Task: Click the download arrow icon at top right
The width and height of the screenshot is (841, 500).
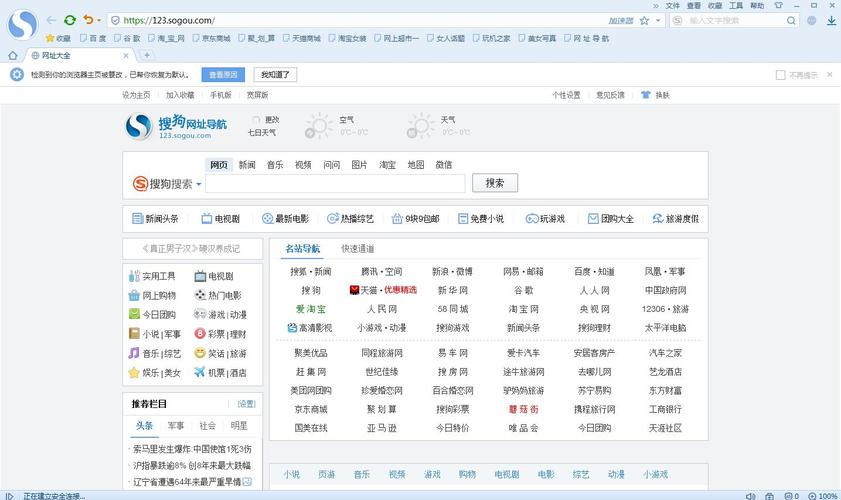Action: click(x=831, y=20)
